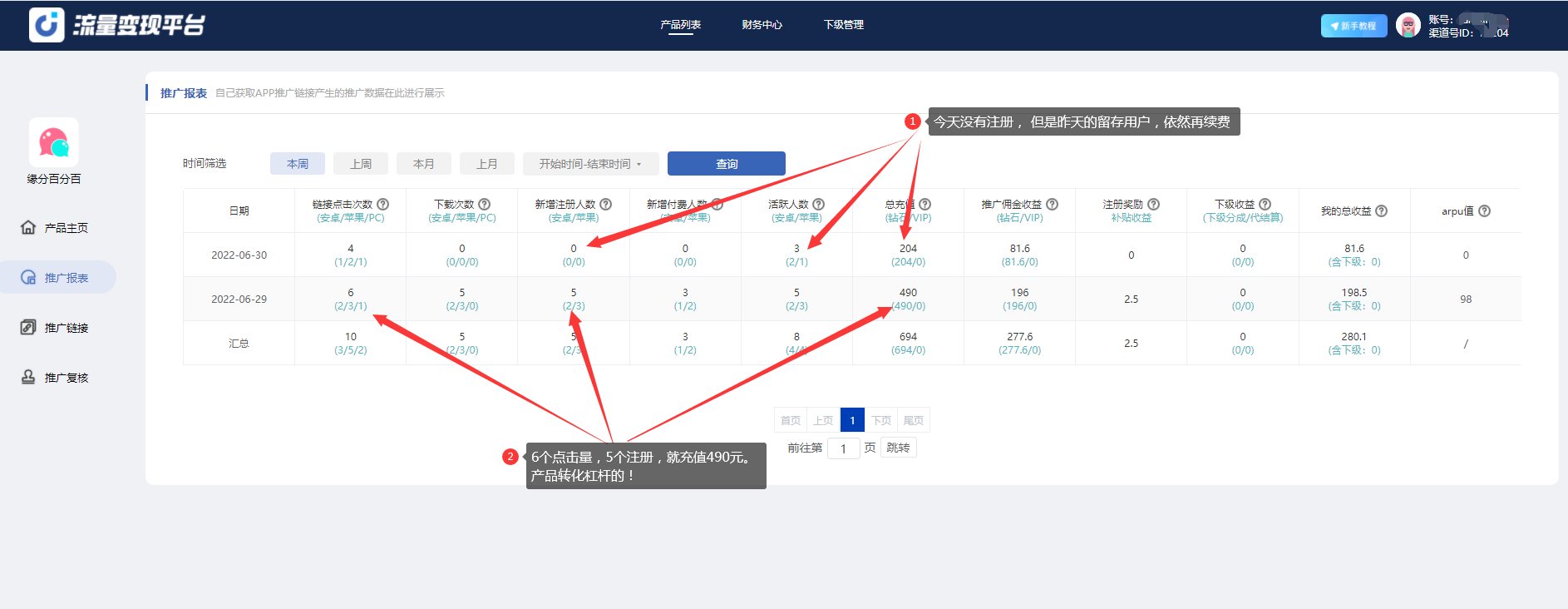Click the 汇总 summary row label
The height and width of the screenshot is (609, 1568).
click(239, 344)
